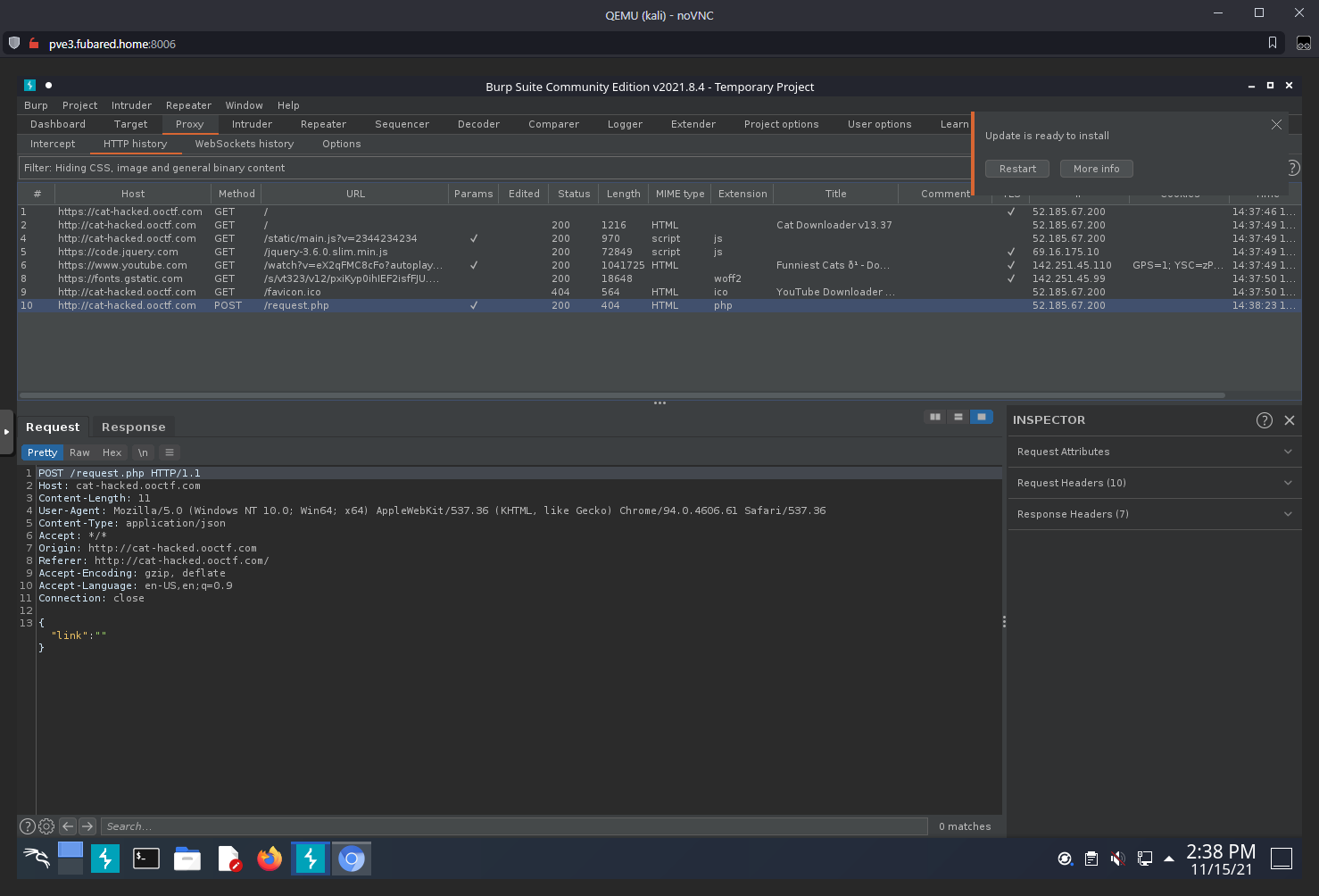Viewport: 1319px width, 896px height.
Task: Open the network connection tray icon
Action: pyautogui.click(x=1144, y=859)
